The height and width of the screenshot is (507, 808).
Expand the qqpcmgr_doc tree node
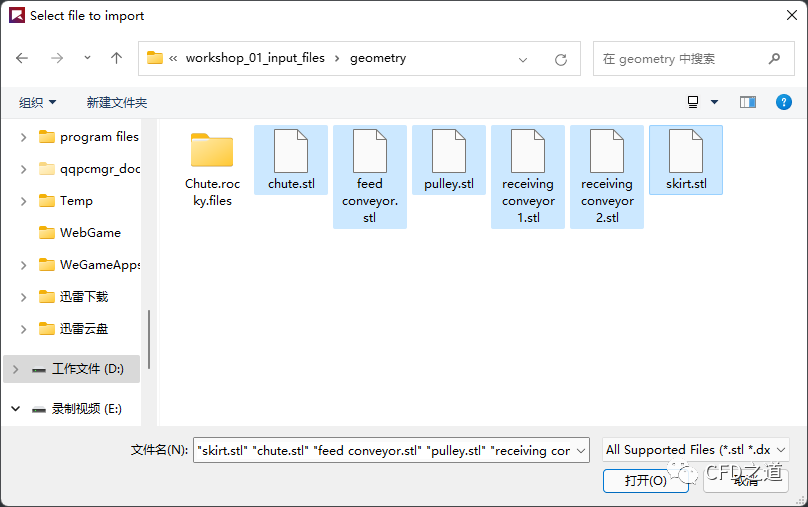coord(23,169)
